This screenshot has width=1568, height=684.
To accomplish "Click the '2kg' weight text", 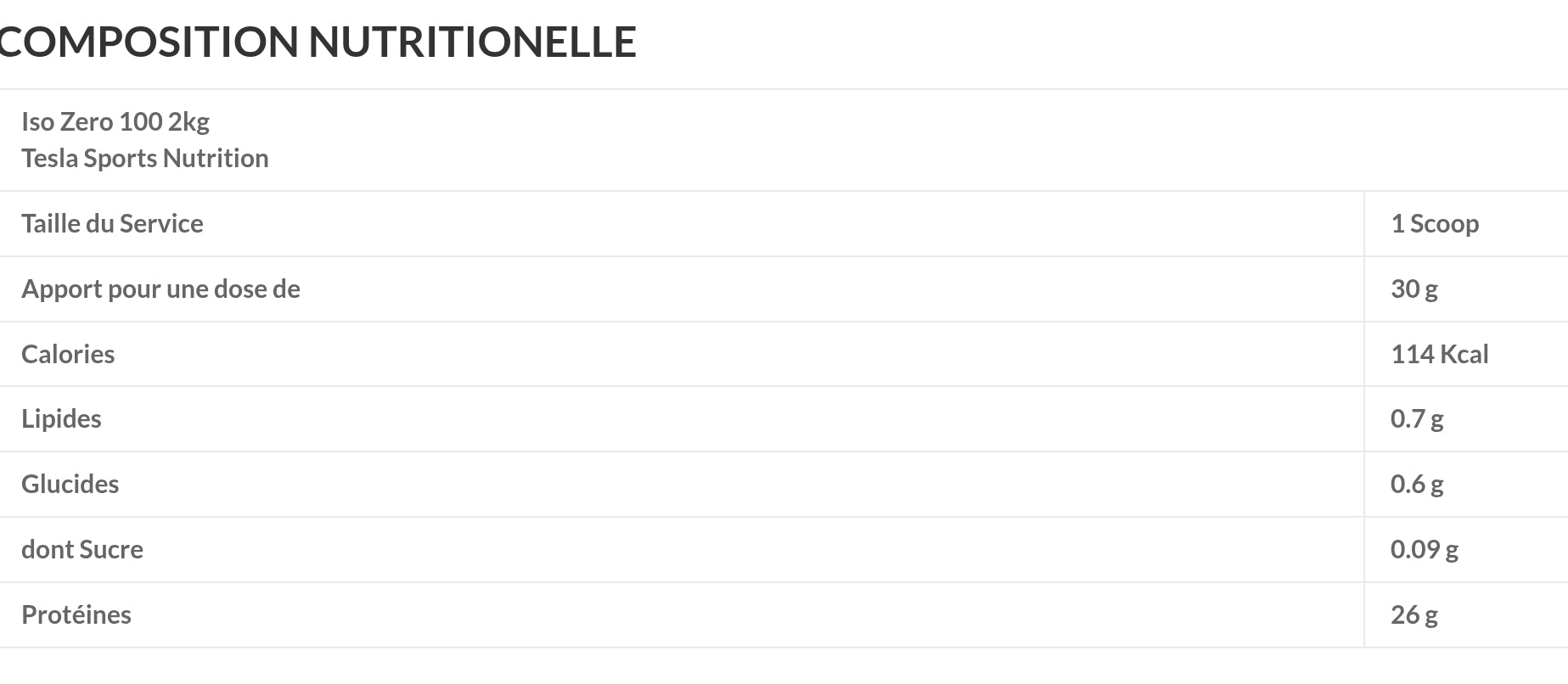I will click(188, 122).
